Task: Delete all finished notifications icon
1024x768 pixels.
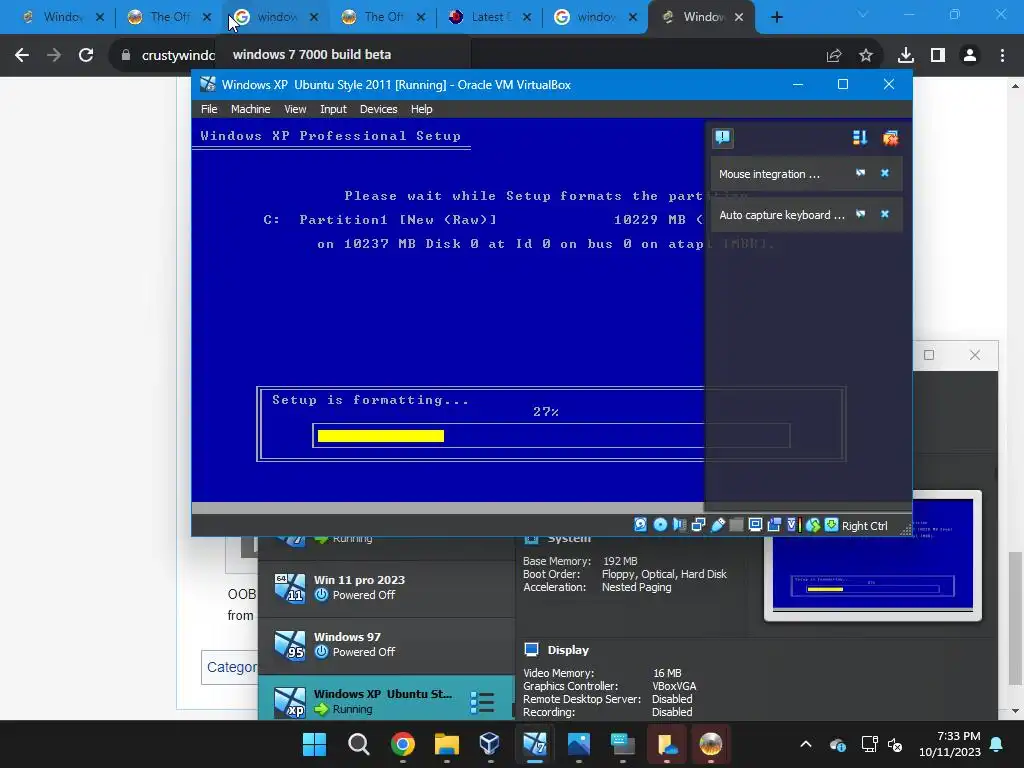Action: [890, 137]
